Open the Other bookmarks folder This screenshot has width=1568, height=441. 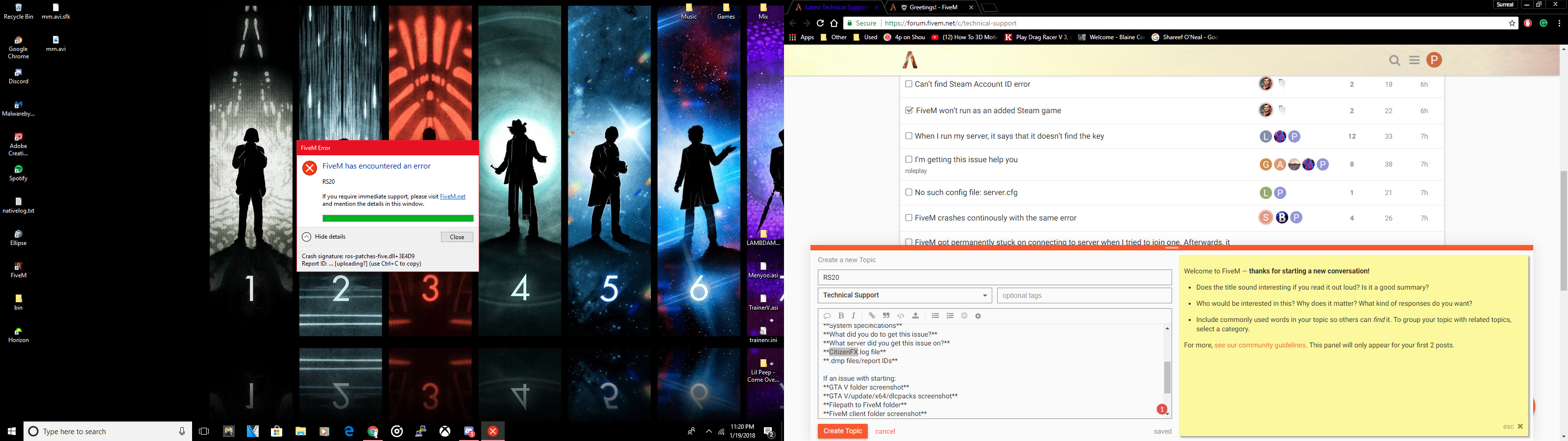(833, 37)
